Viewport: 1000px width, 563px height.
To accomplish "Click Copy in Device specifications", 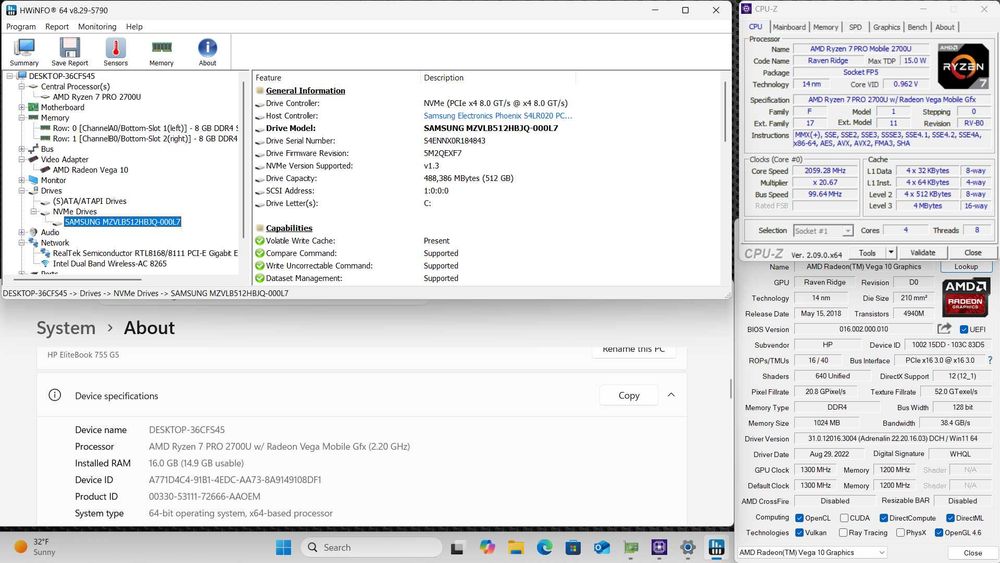I will tap(628, 395).
